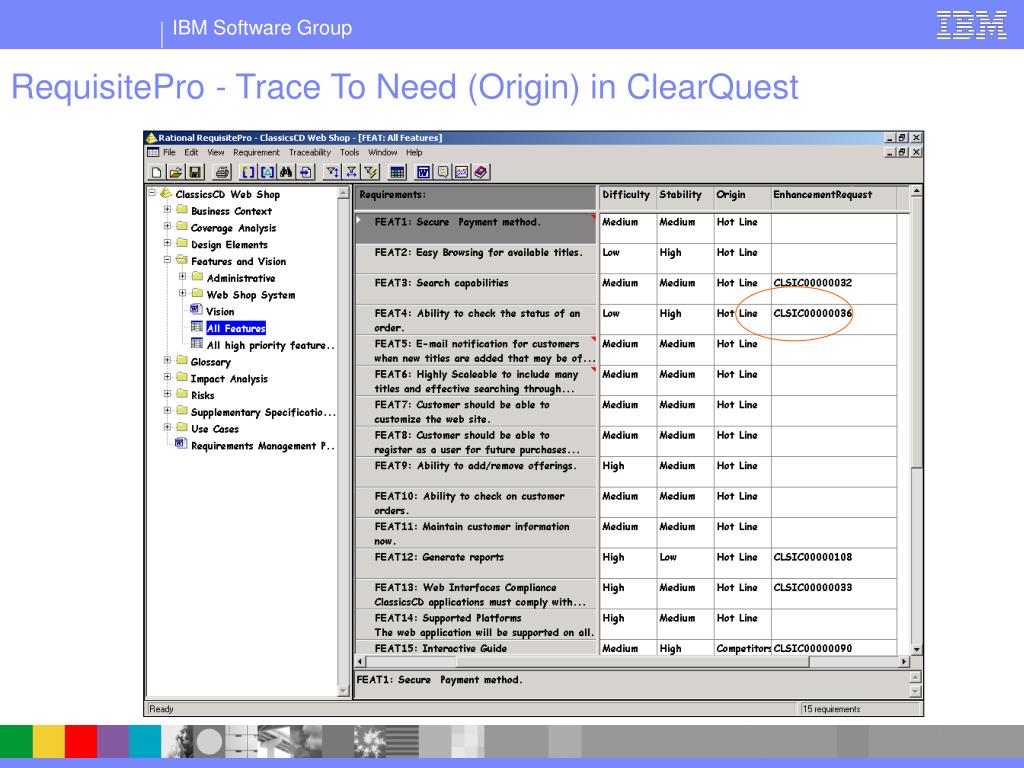Screen dimensions: 1024x768
Task: Click the Open folder toolbar icon
Action: [176, 172]
